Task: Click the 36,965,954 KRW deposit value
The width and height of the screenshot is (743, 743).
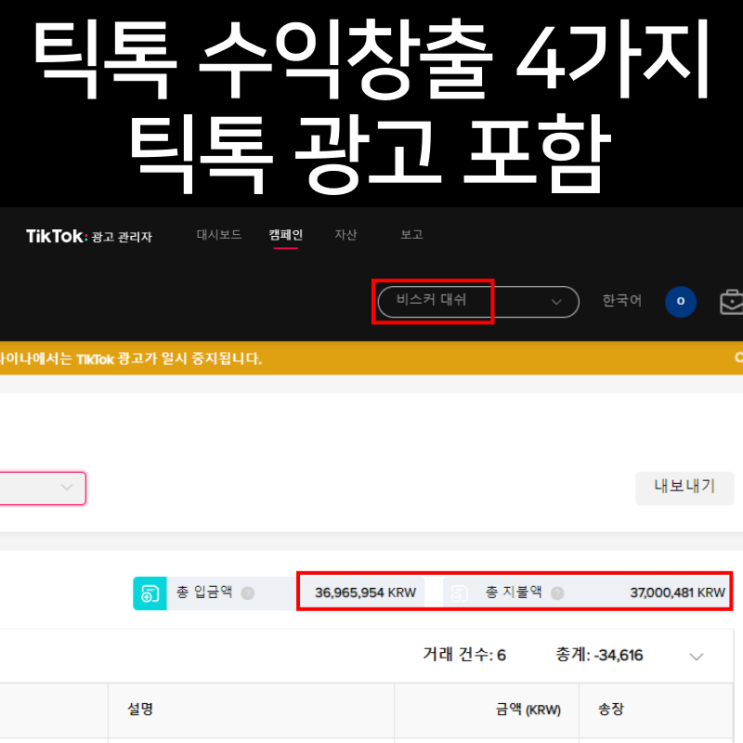Action: pyautogui.click(x=365, y=593)
